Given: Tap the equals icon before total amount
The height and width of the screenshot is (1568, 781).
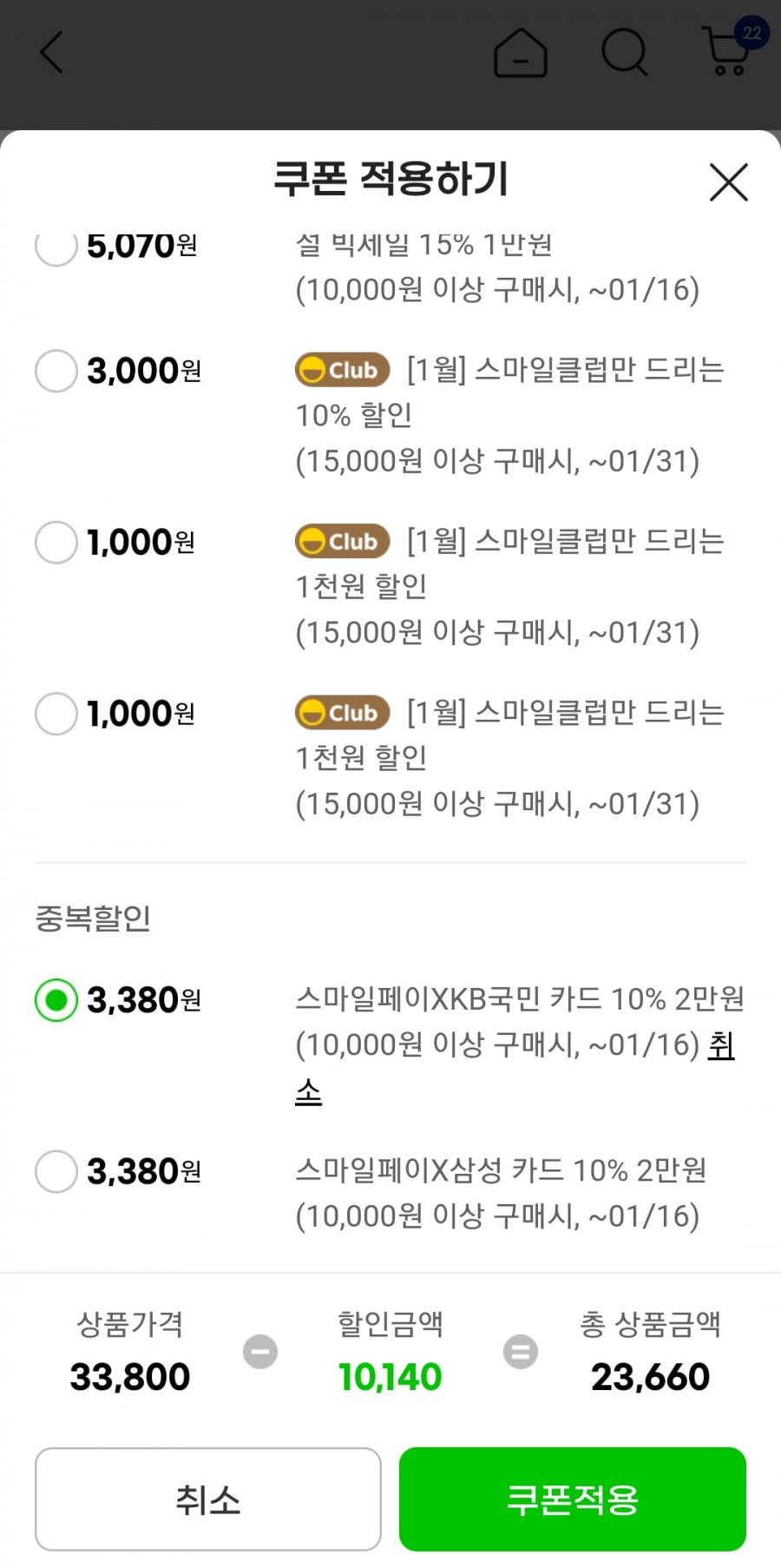Looking at the screenshot, I should click(521, 1352).
